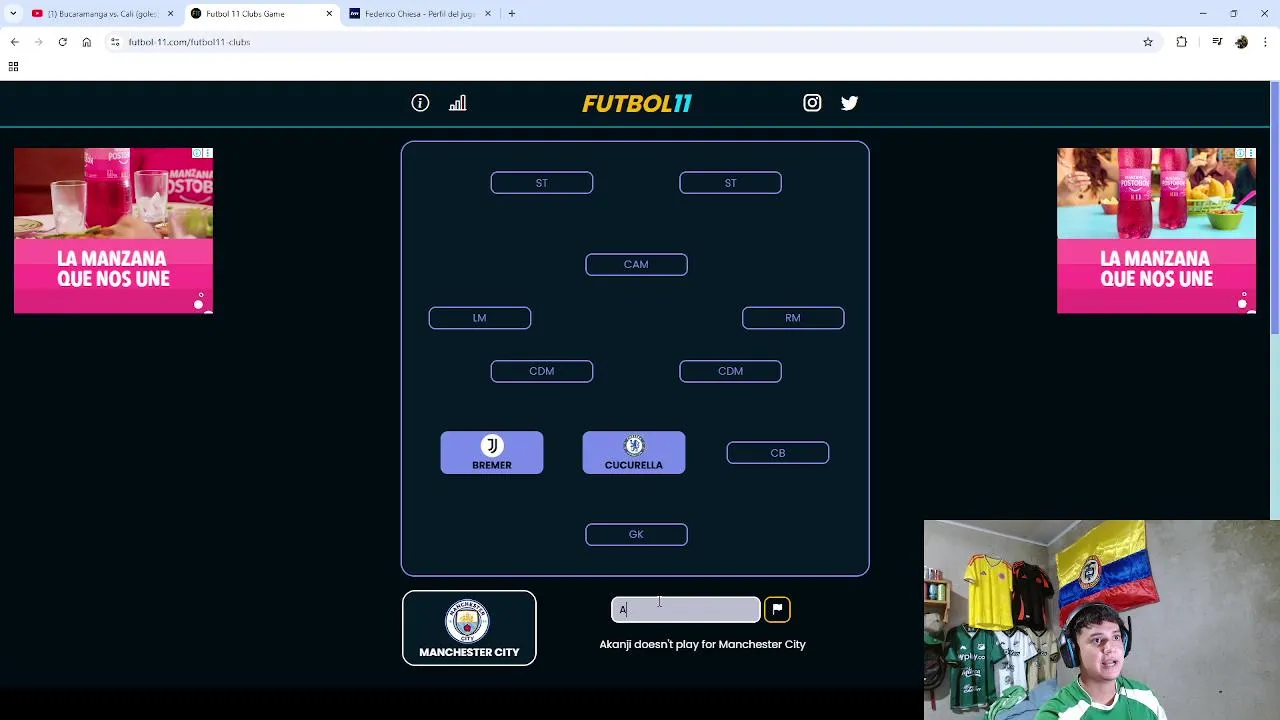This screenshot has height=720, width=1280.
Task: Open the extensions puzzle icon
Action: [x=1182, y=42]
